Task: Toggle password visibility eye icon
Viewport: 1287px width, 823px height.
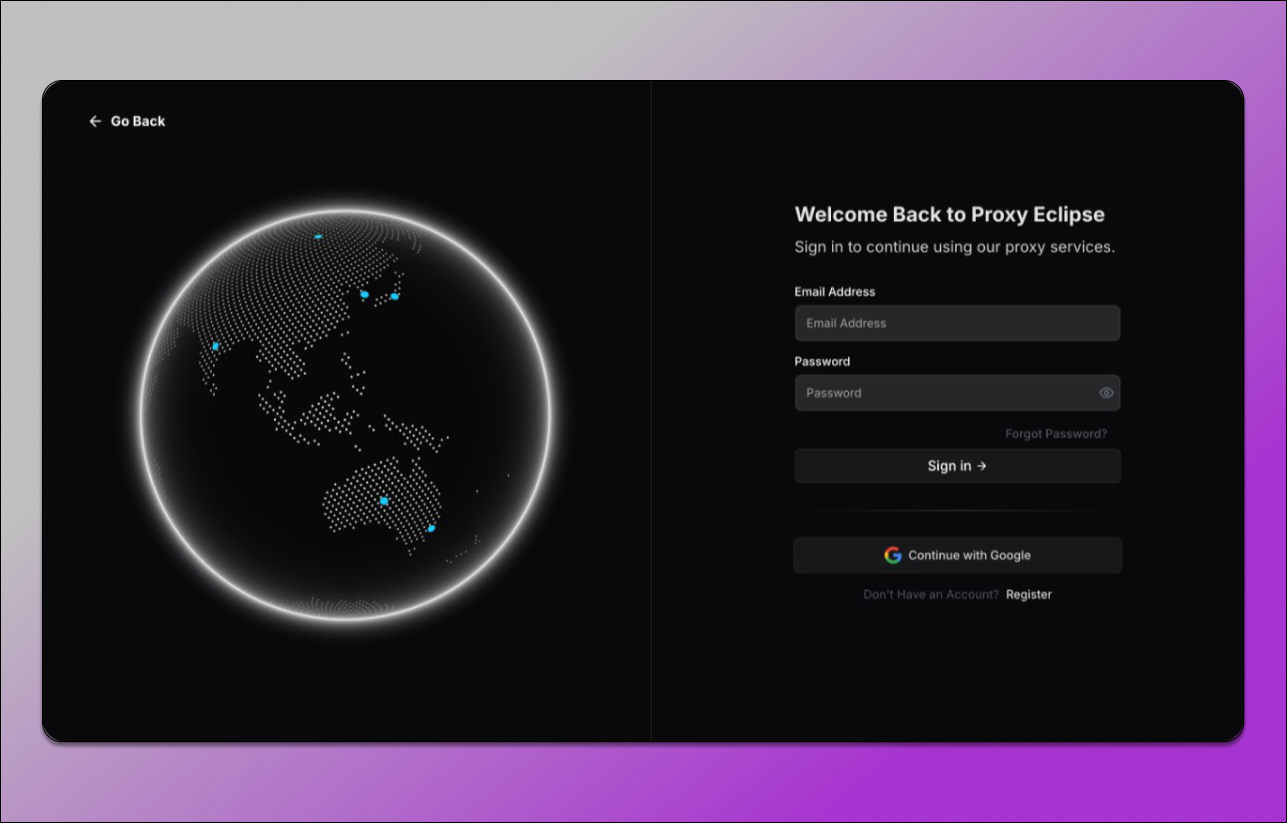Action: tap(1106, 393)
